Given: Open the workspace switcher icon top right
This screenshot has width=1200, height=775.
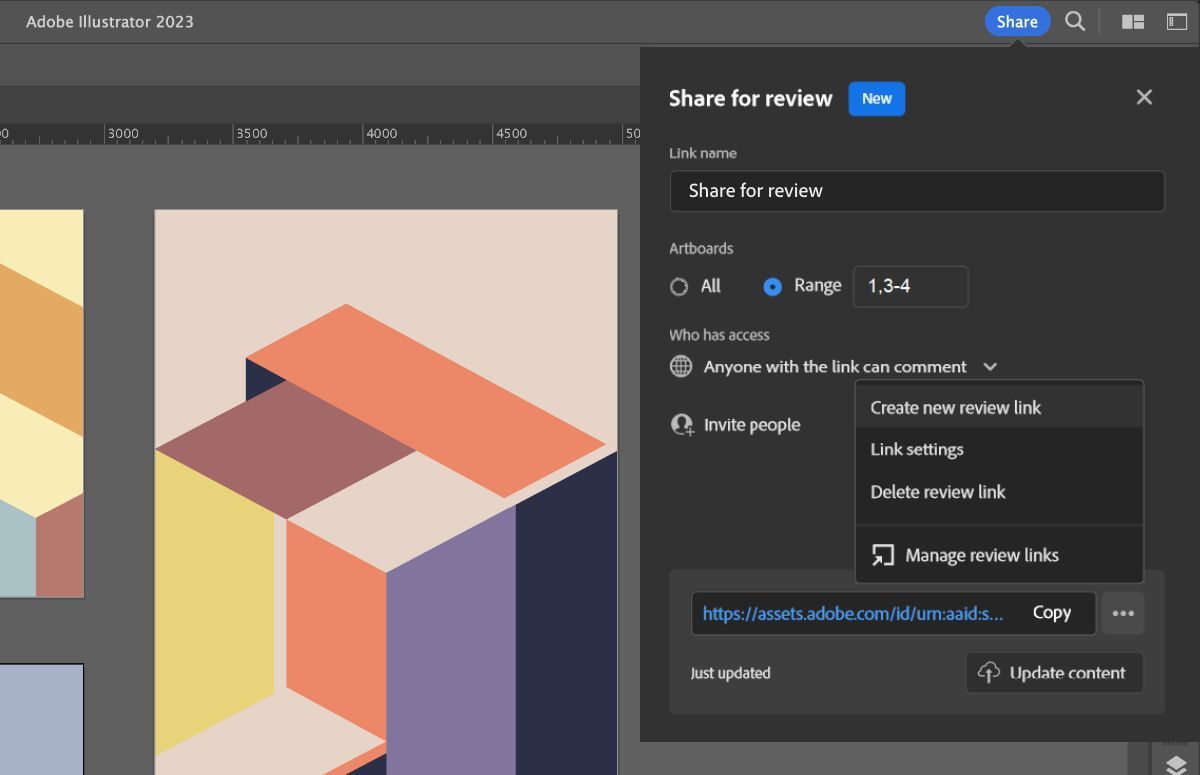Looking at the screenshot, I should coord(1178,21).
